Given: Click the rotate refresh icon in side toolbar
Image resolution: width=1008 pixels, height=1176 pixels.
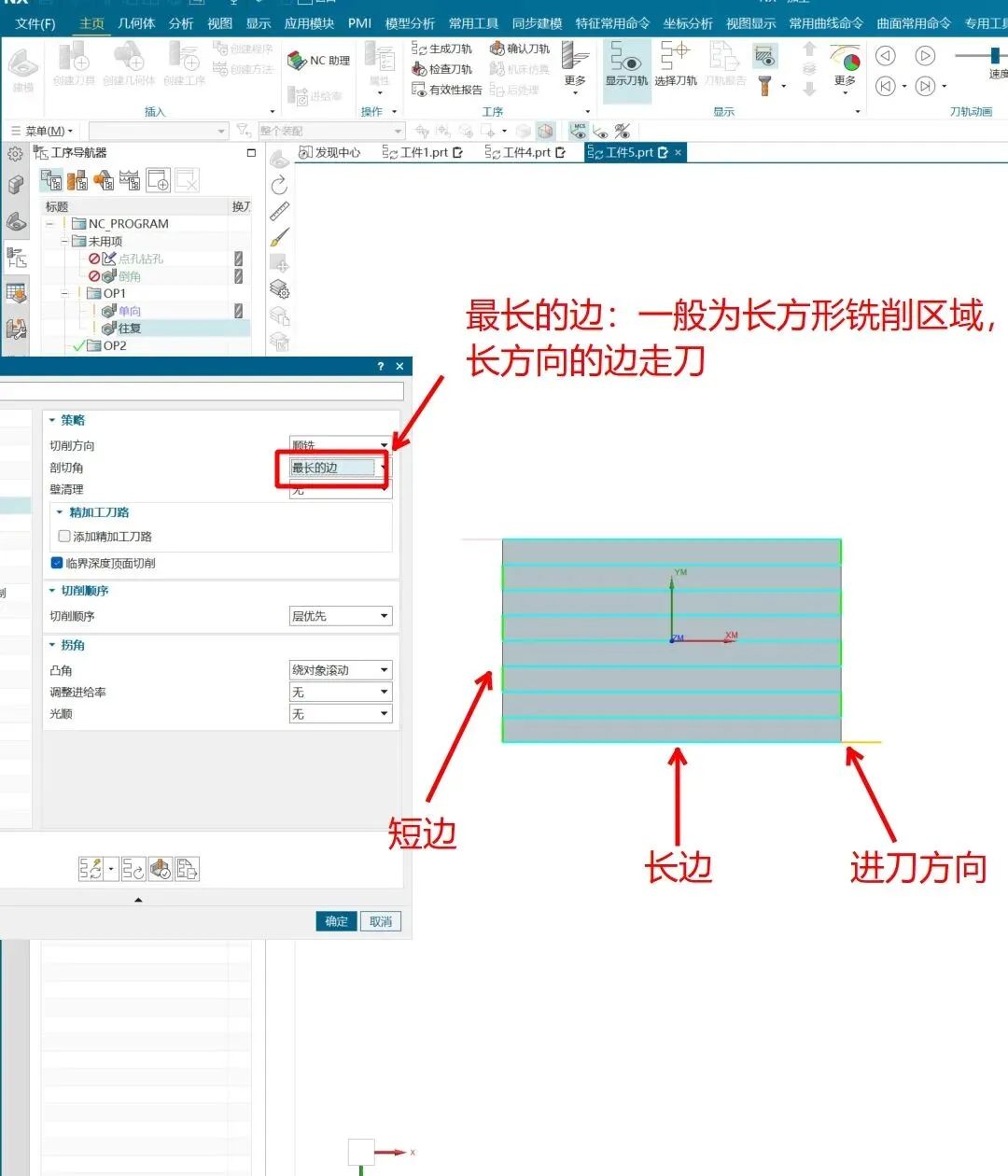Looking at the screenshot, I should point(279,186).
